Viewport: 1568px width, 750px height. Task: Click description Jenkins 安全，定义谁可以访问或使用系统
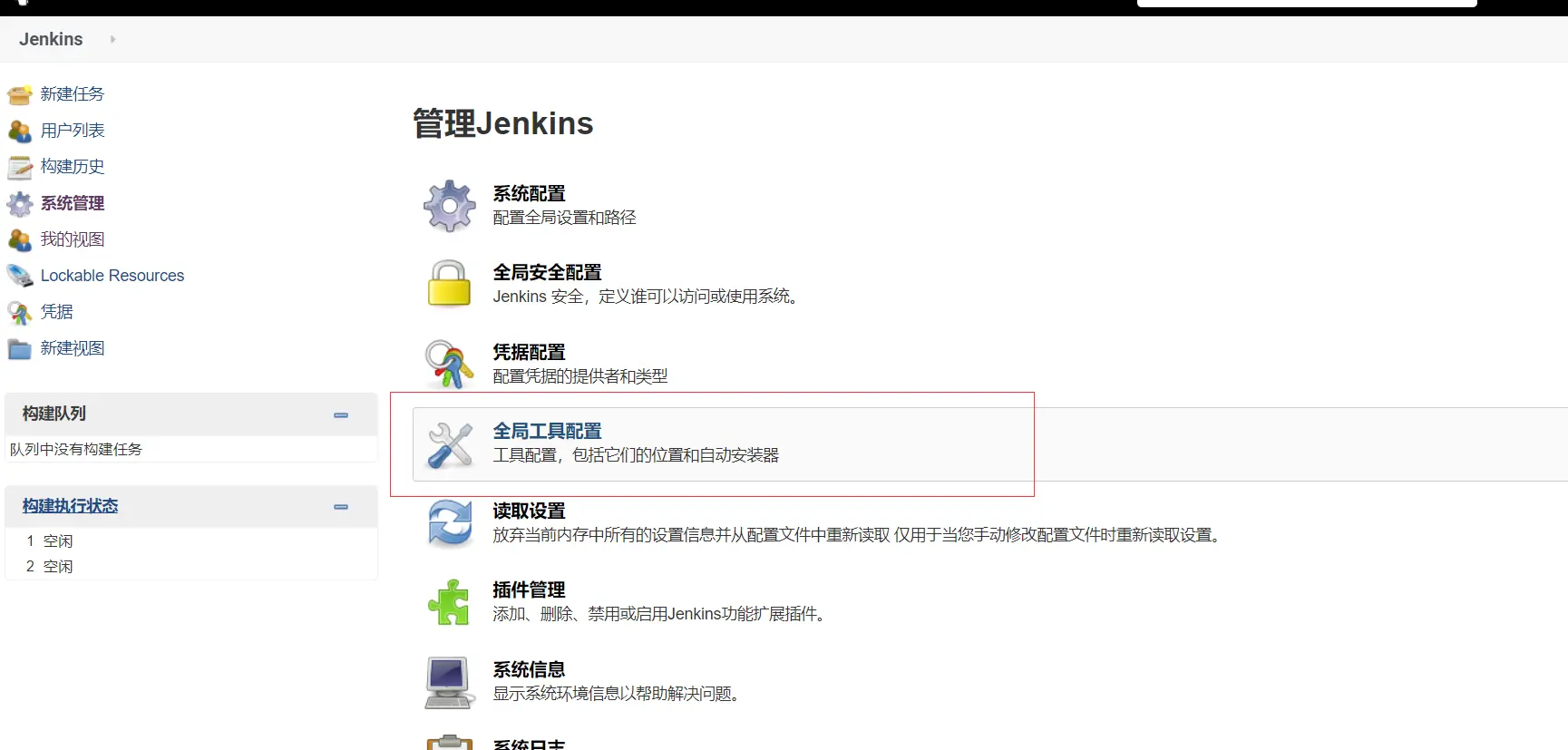tap(648, 297)
